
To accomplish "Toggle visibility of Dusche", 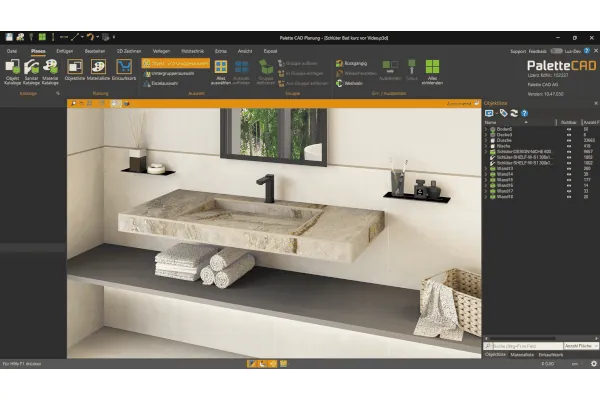I will click(x=569, y=140).
